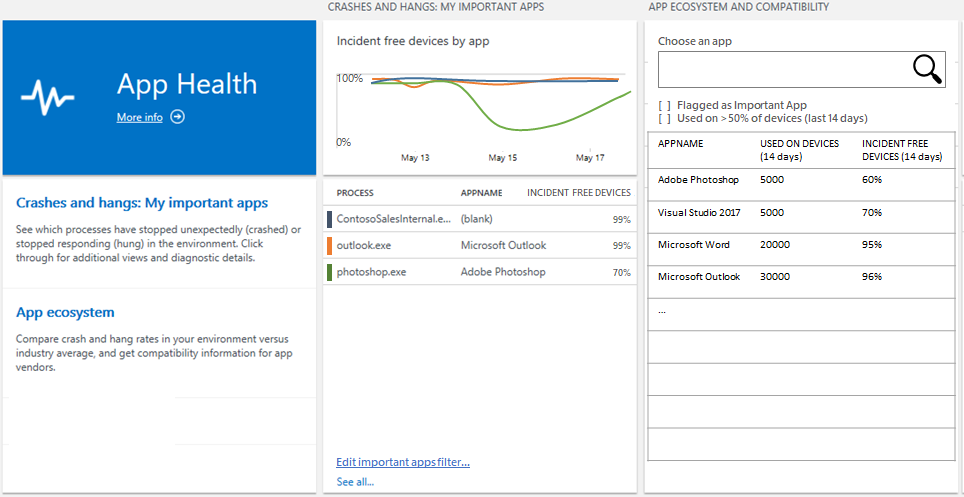Click the orange swatch next to outlook.exe
Screen dimensions: 964x497
tap(329, 246)
